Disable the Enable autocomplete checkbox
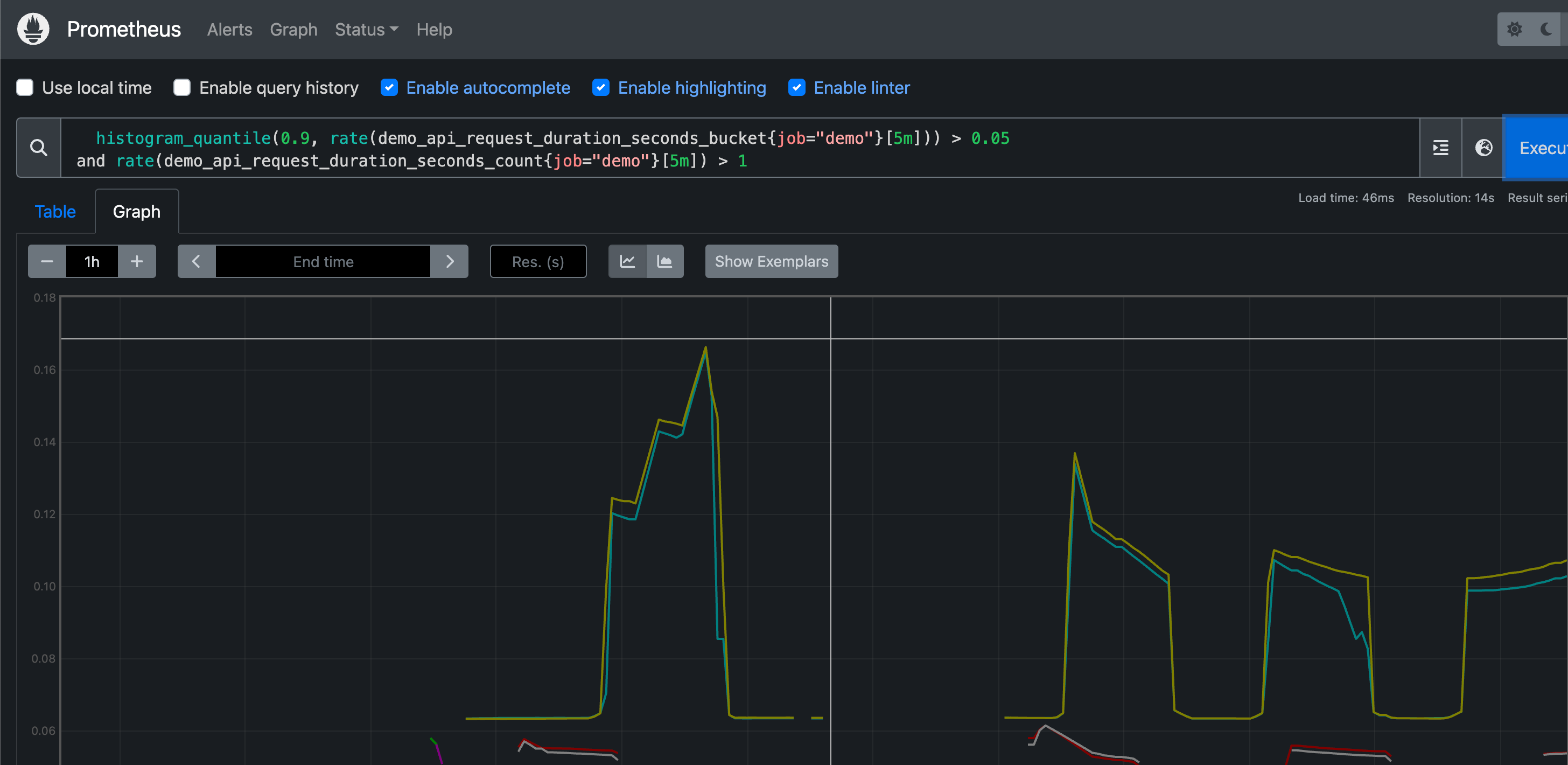 coord(389,88)
